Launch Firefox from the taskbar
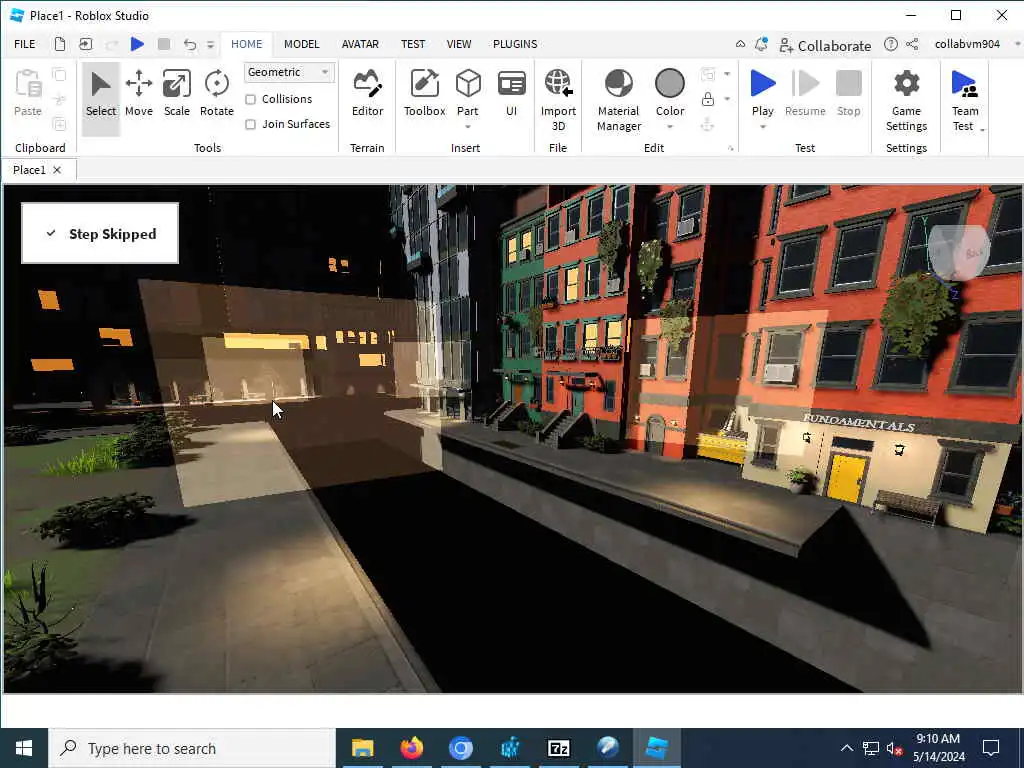 pos(411,748)
